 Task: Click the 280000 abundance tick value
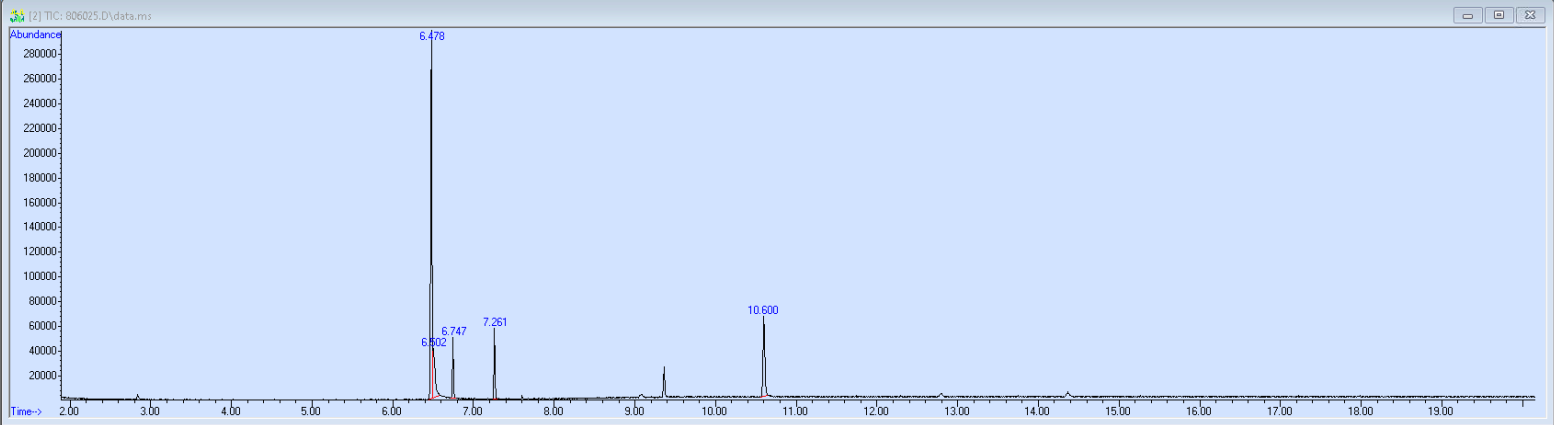point(38,54)
